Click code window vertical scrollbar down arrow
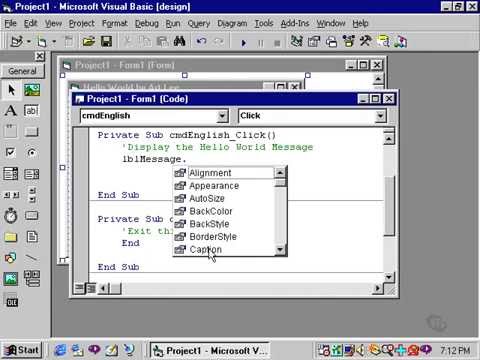The width and height of the screenshot is (480, 360). click(x=389, y=277)
